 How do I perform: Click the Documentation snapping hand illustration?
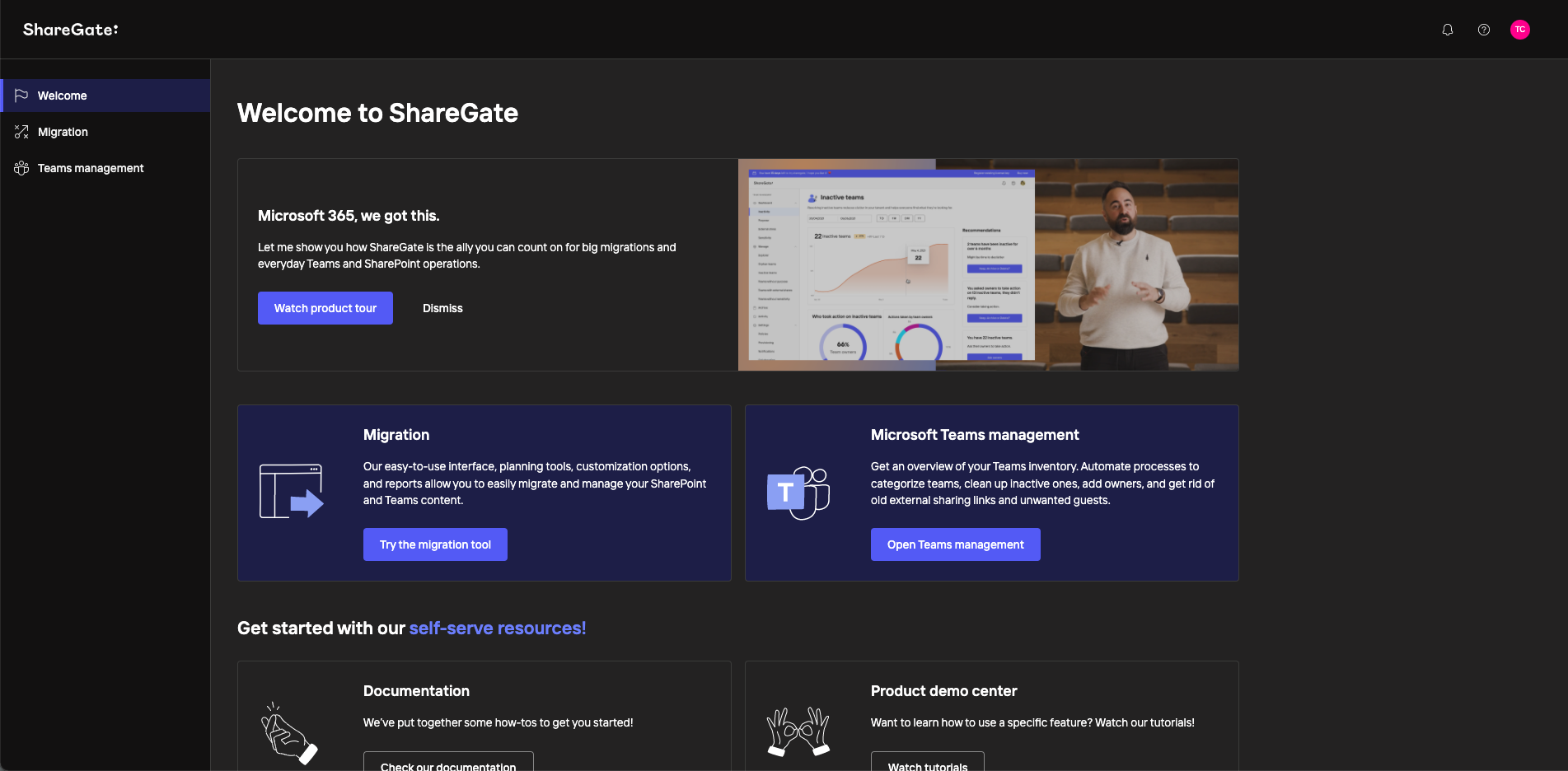click(x=289, y=733)
